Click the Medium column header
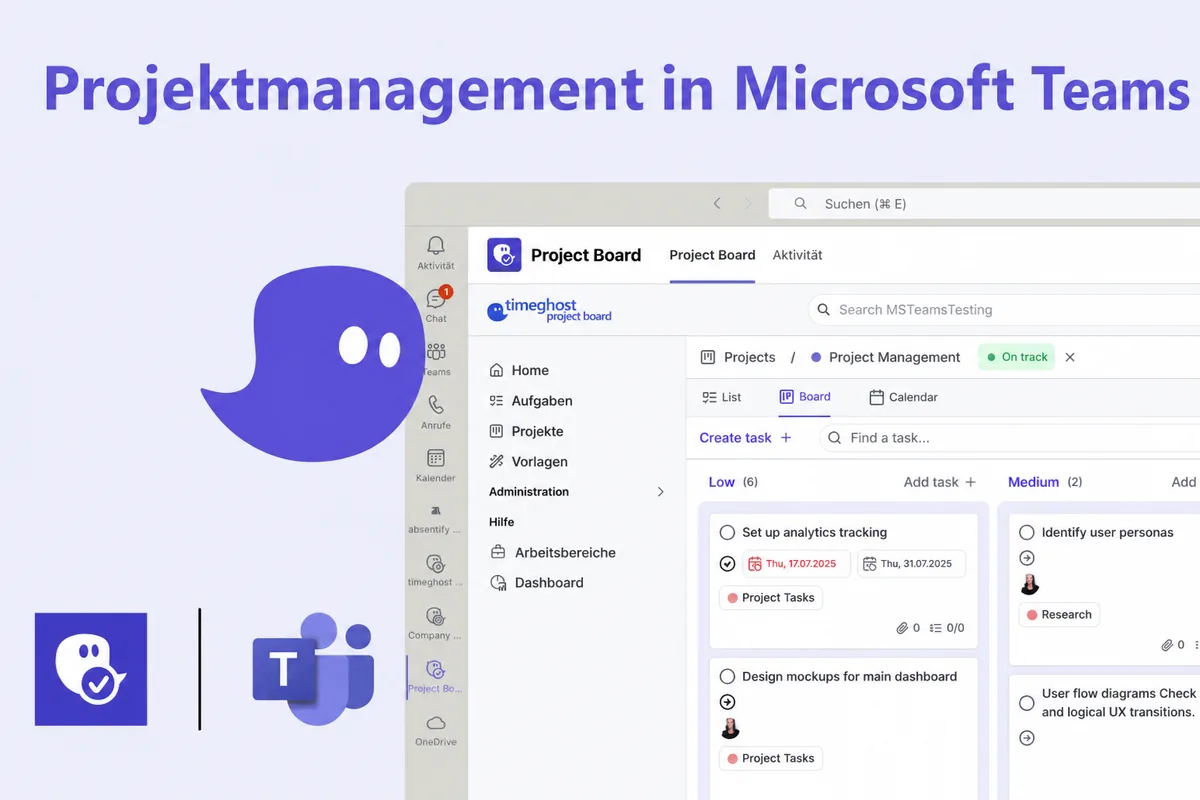Image resolution: width=1200 pixels, height=800 pixels. tap(1033, 482)
